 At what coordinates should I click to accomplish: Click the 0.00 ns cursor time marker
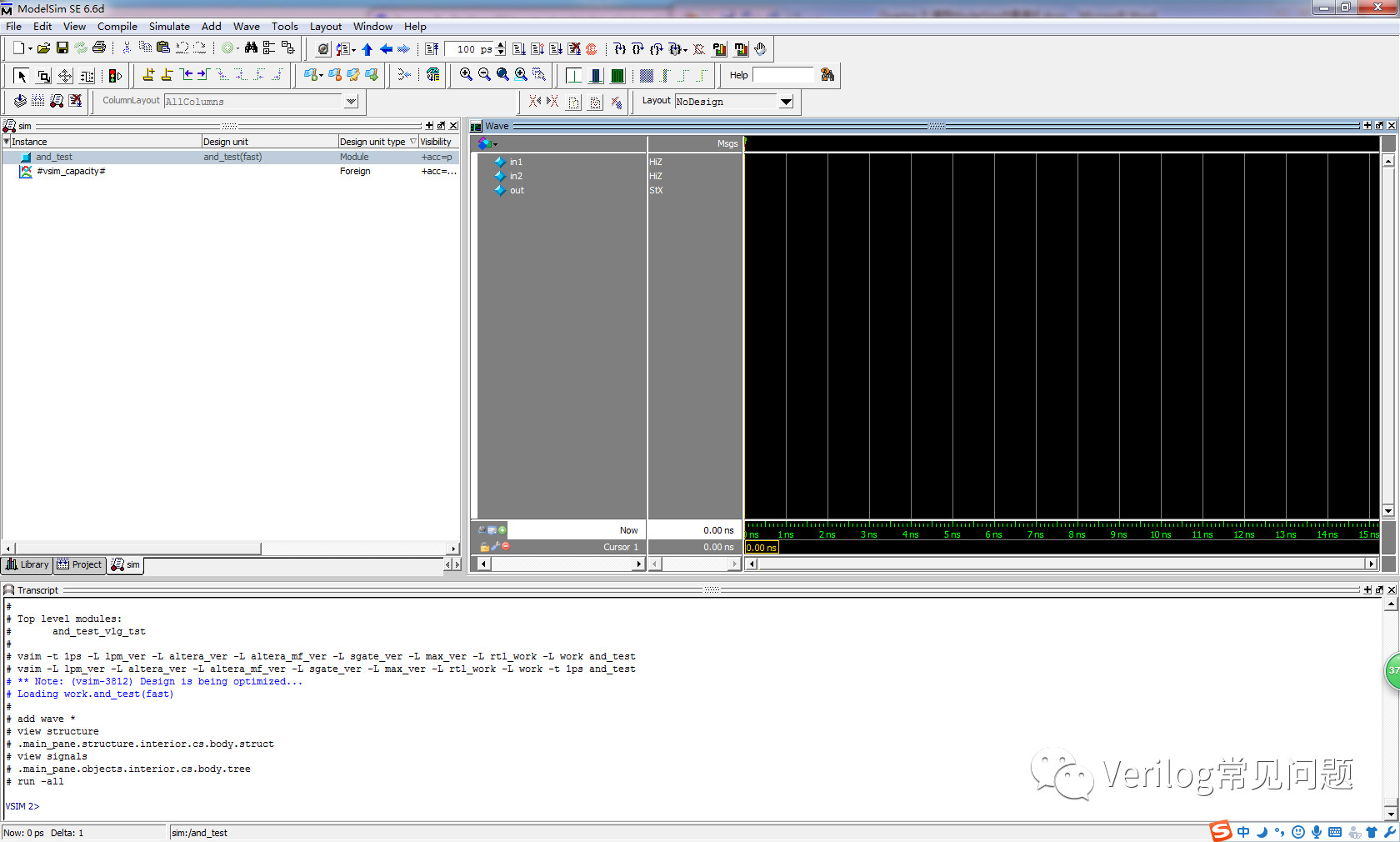point(762,548)
